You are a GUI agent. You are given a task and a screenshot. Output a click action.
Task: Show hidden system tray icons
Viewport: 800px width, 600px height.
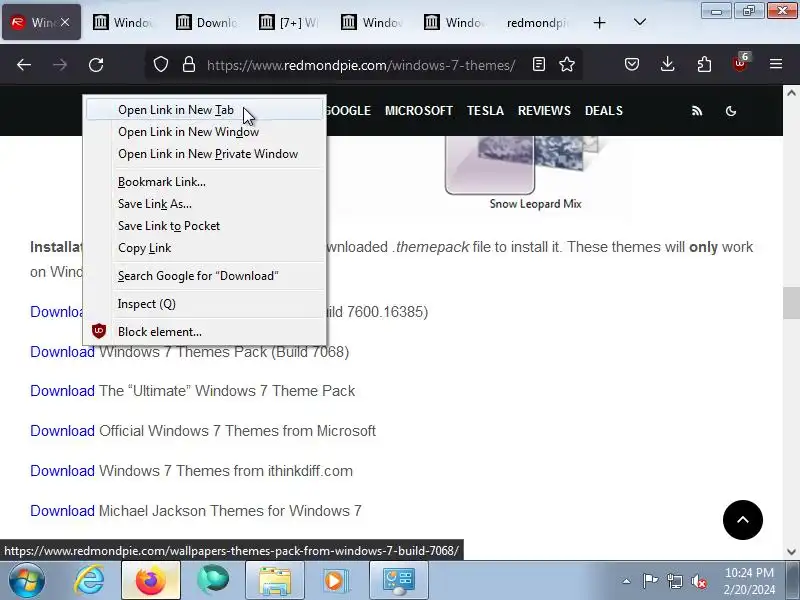627,581
